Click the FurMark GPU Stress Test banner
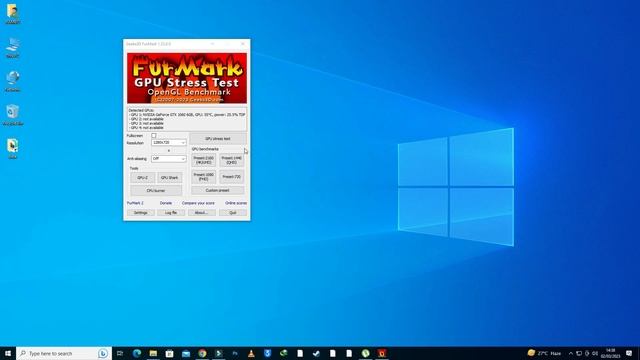This screenshot has width=640, height=360. pos(187,78)
